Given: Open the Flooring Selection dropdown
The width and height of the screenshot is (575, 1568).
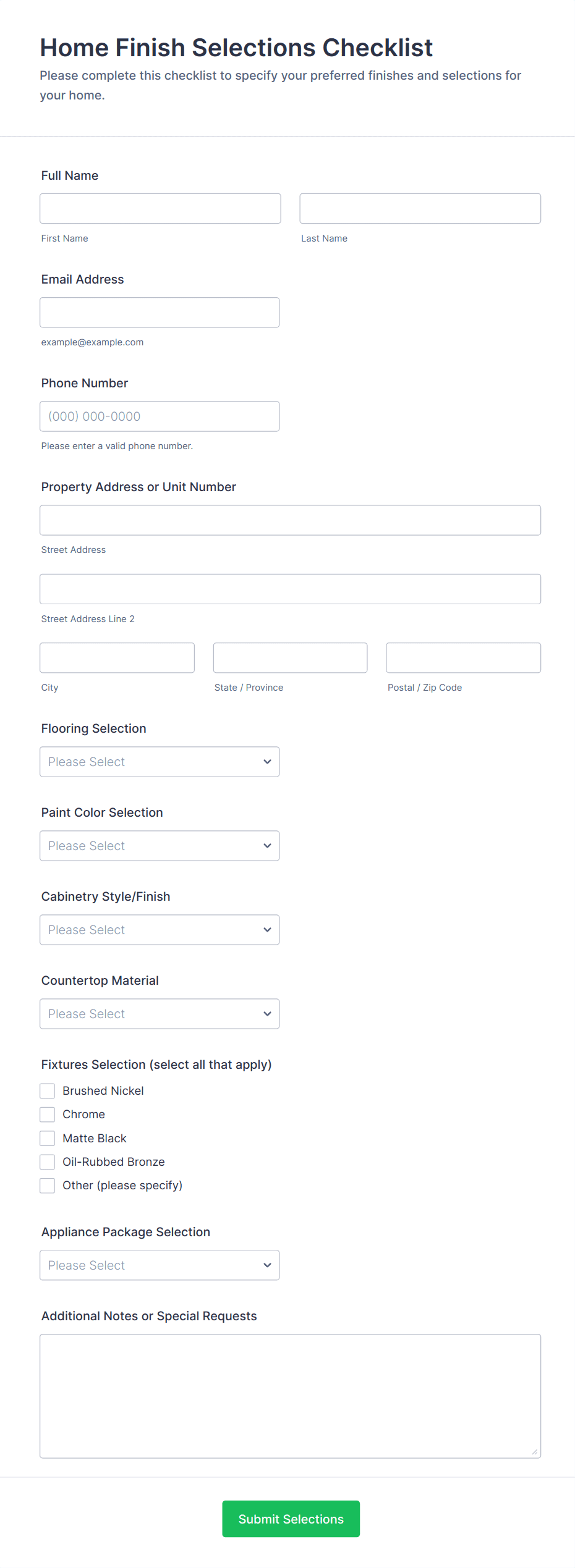Looking at the screenshot, I should [x=160, y=761].
